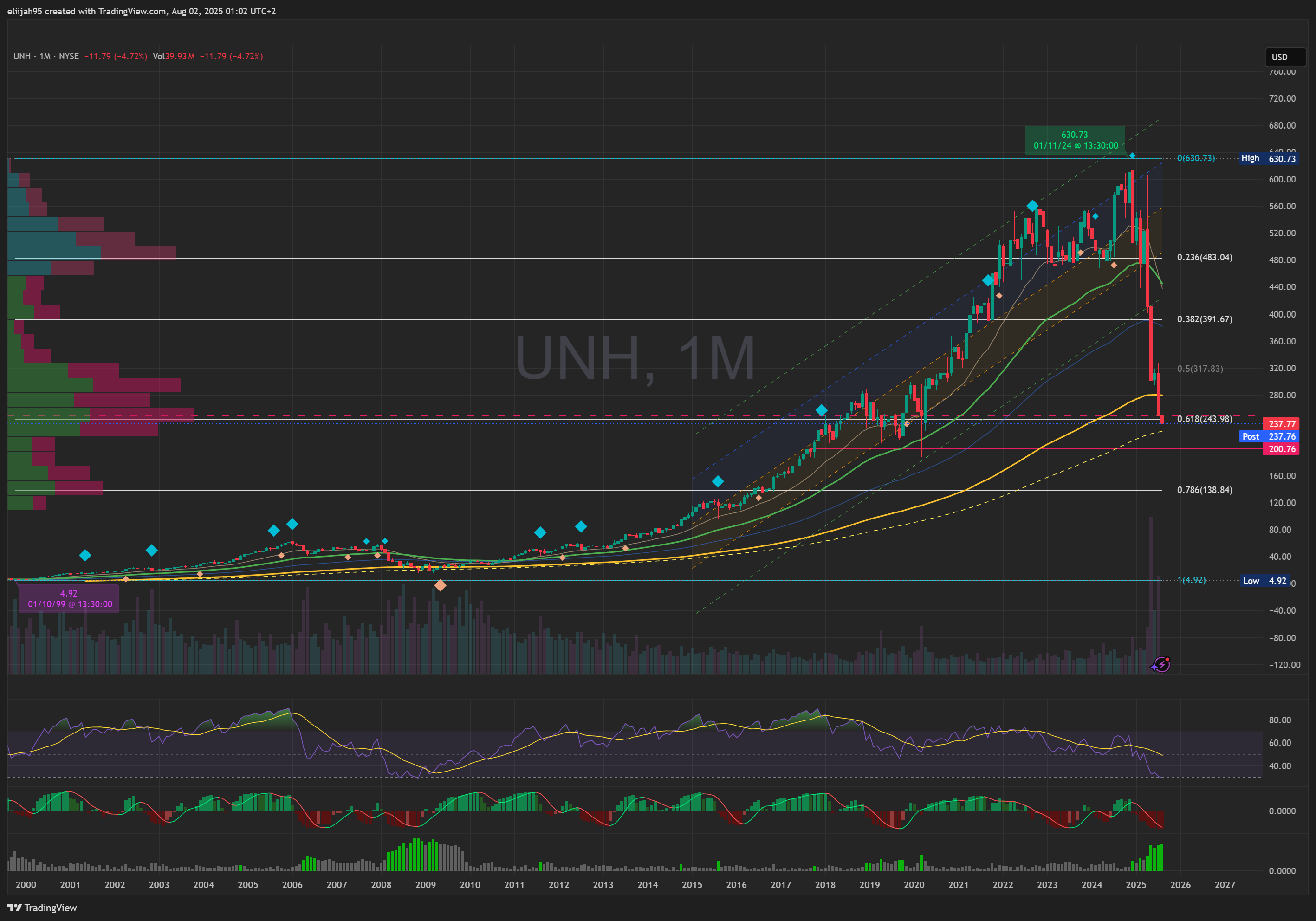Select the 1(4.92) Fibonacci level label

[1191, 580]
